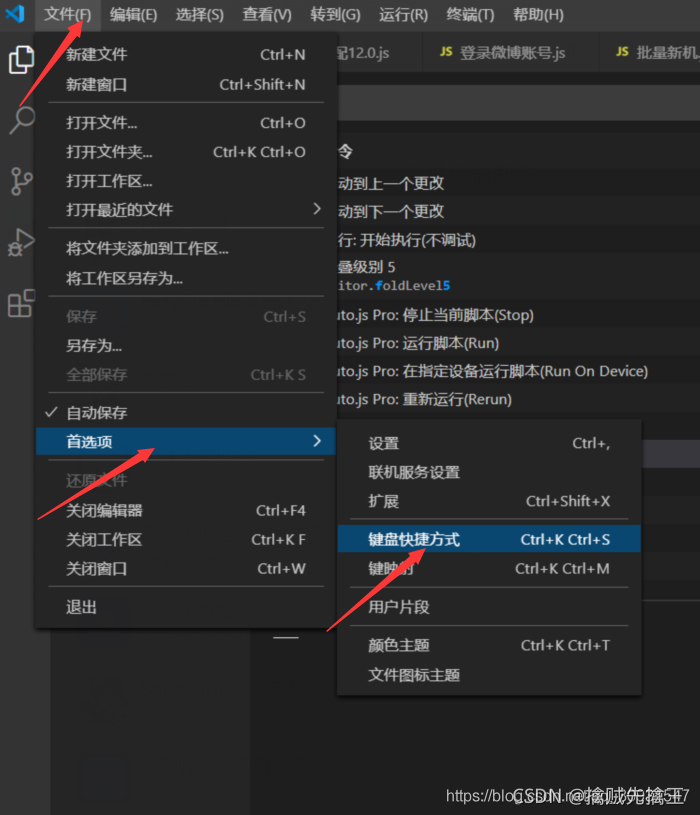700x815 pixels.
Task: Choose 新建文件 menu entry
Action: pyautogui.click(x=185, y=54)
